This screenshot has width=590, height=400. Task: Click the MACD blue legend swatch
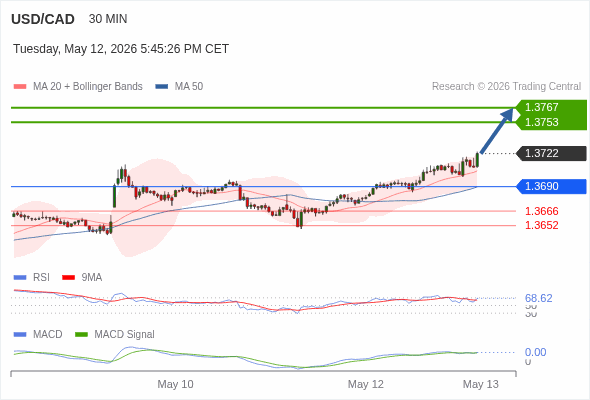20,335
